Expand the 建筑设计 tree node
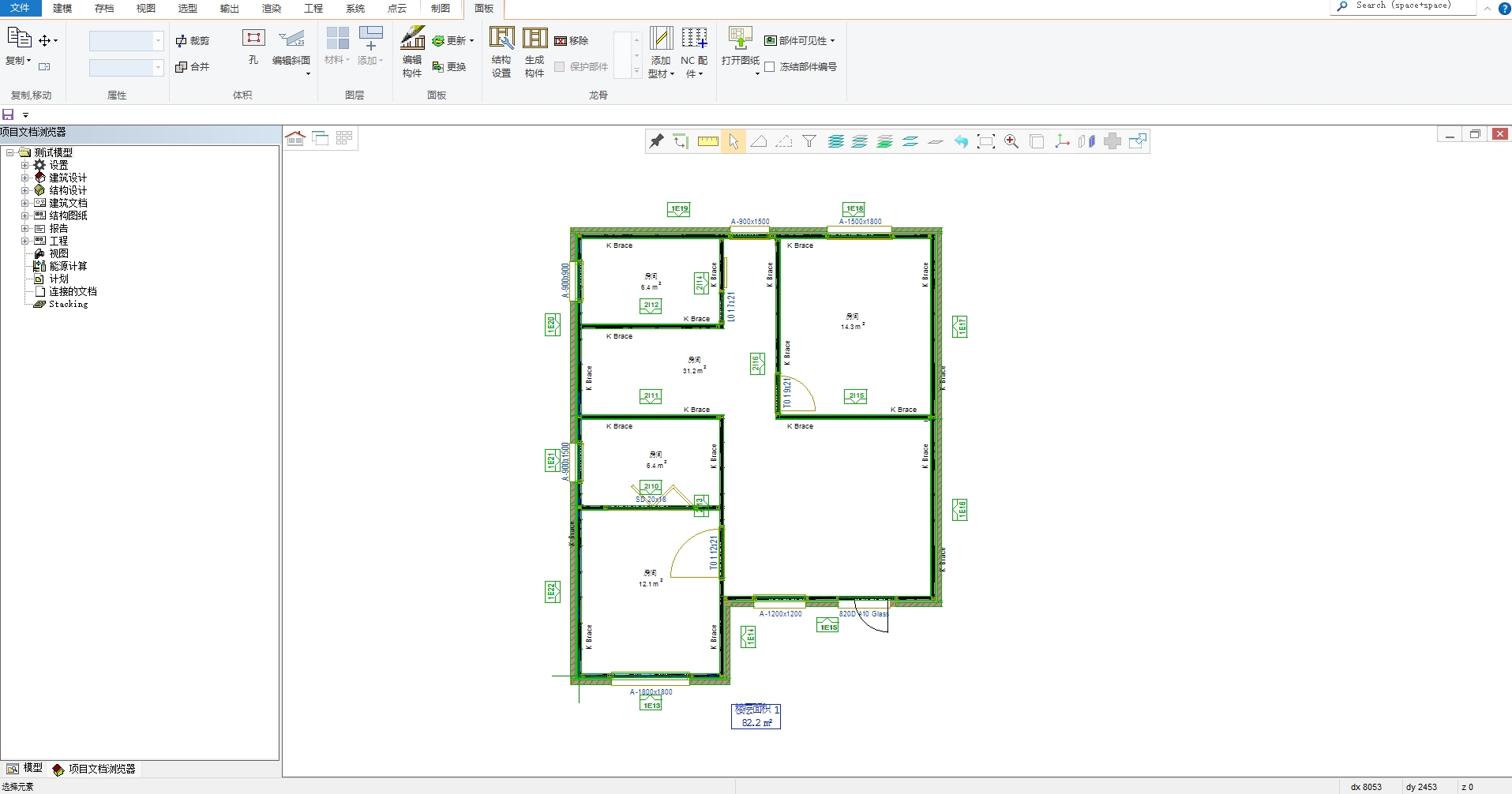Screen dimensions: 1512x794 click(24, 178)
